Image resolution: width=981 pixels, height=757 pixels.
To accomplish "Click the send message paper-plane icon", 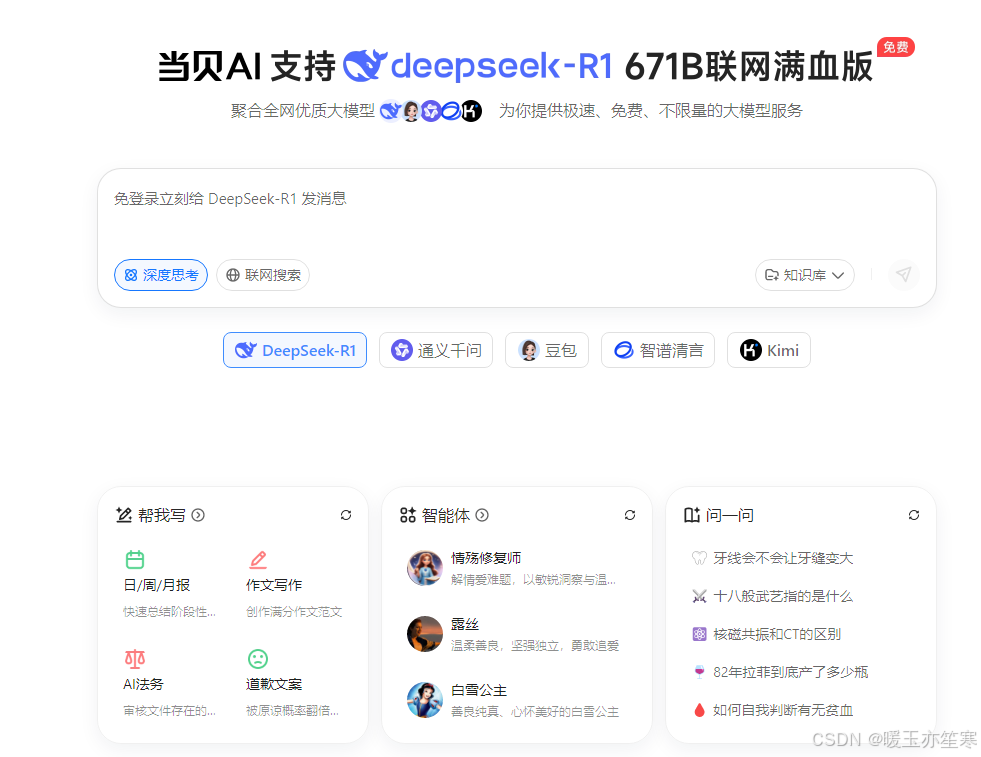I will click(x=903, y=275).
